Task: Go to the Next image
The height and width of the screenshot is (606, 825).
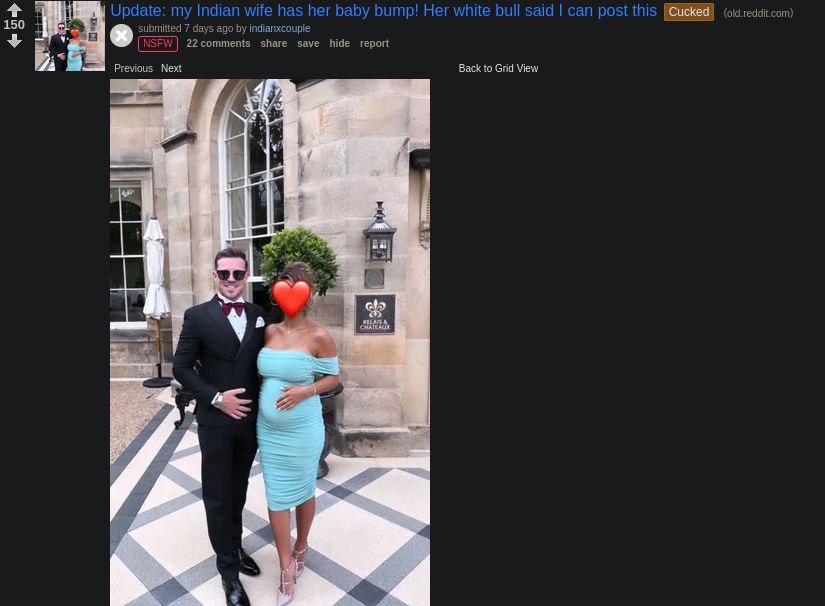Action: coord(171,68)
